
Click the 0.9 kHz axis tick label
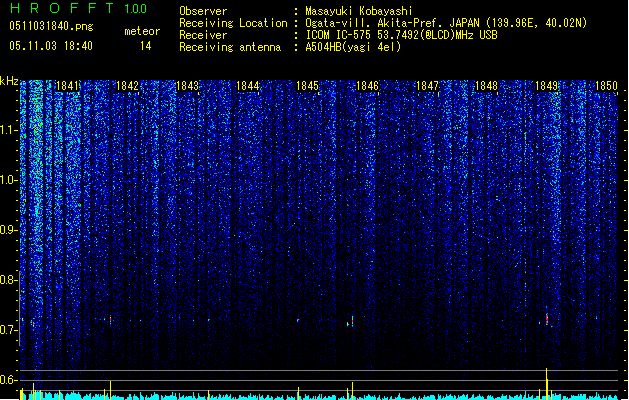pyautogui.click(x=9, y=230)
